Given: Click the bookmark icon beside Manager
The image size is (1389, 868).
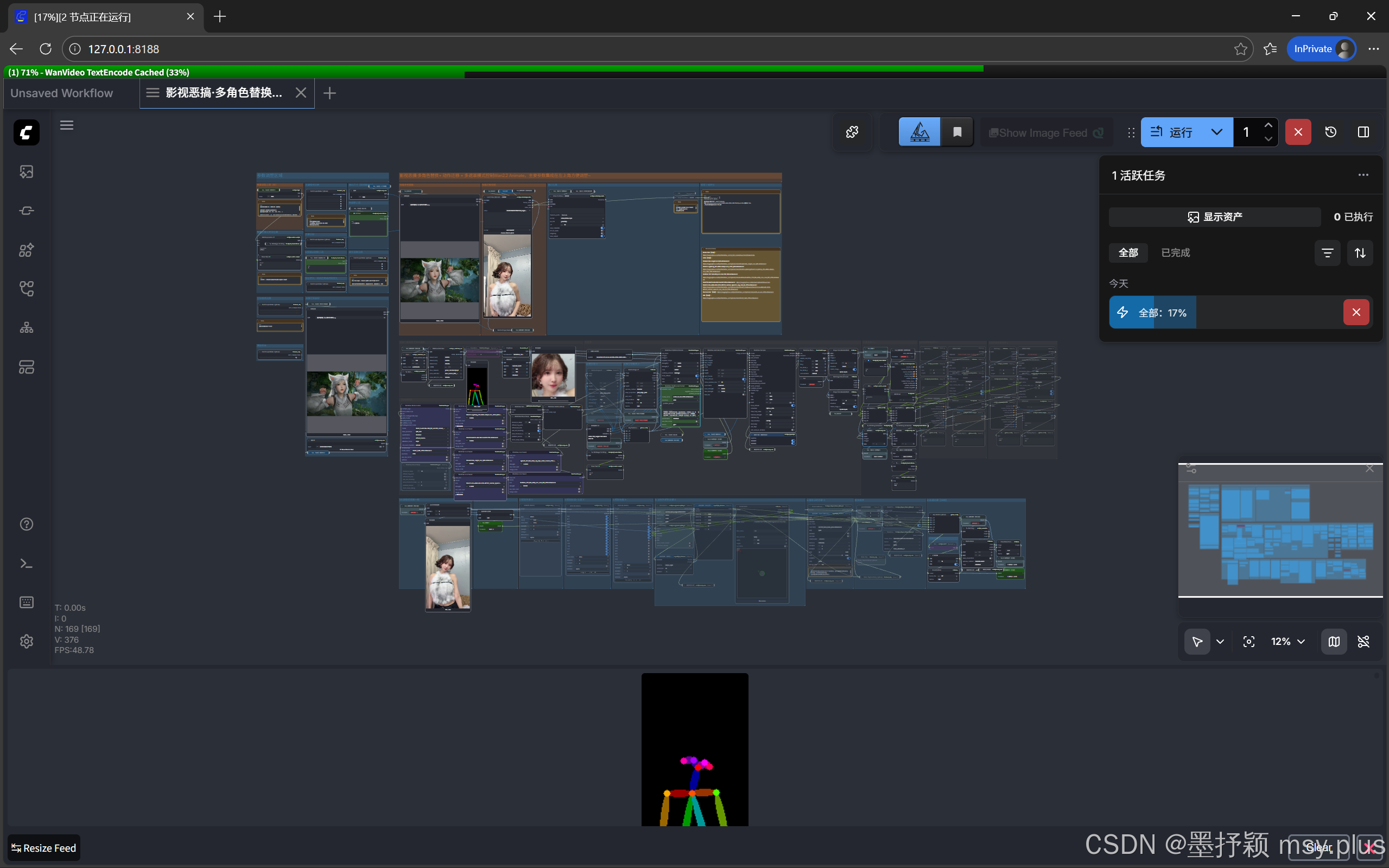Looking at the screenshot, I should click(x=957, y=132).
